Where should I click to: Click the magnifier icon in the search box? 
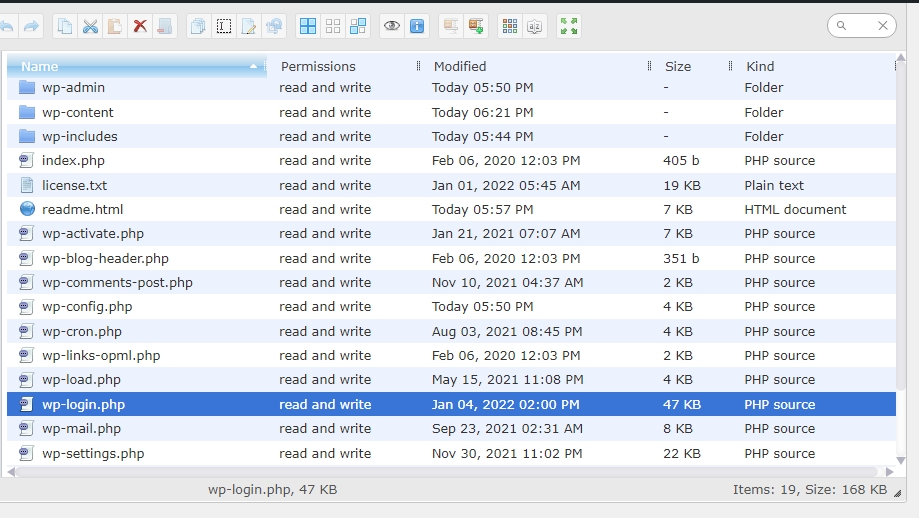point(842,26)
